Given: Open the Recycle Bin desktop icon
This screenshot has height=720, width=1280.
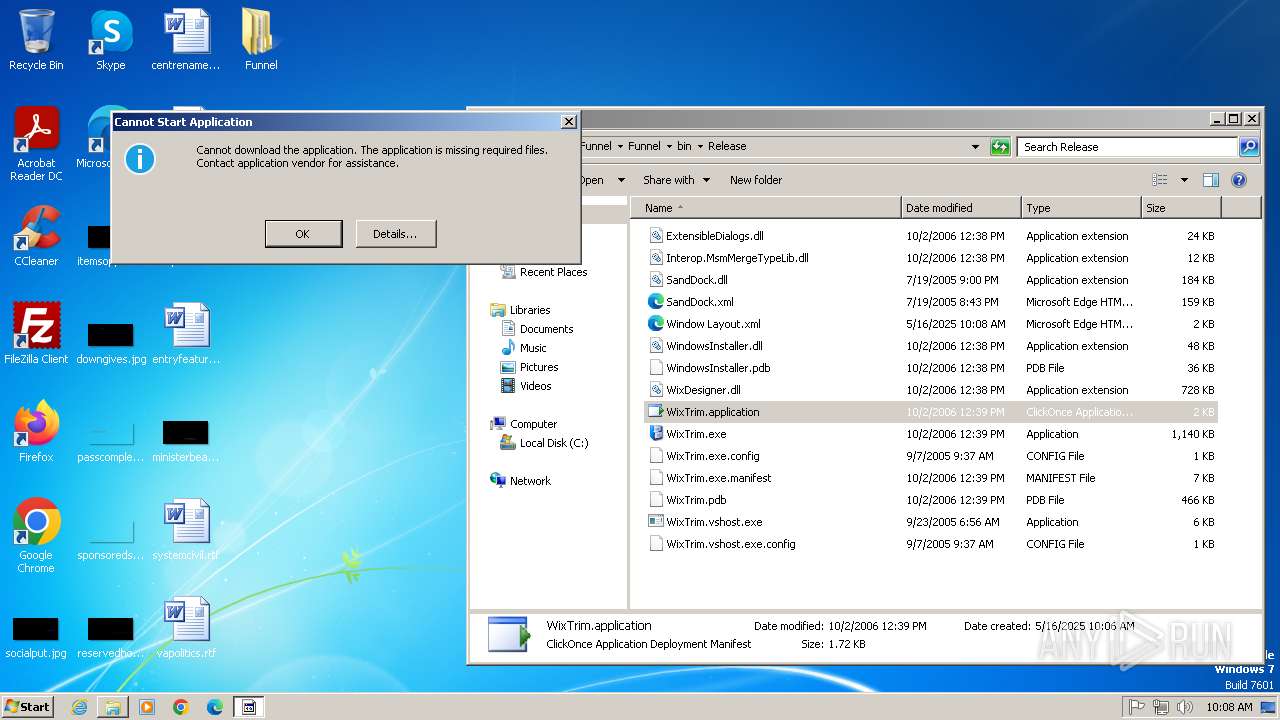Looking at the screenshot, I should [x=36, y=40].
